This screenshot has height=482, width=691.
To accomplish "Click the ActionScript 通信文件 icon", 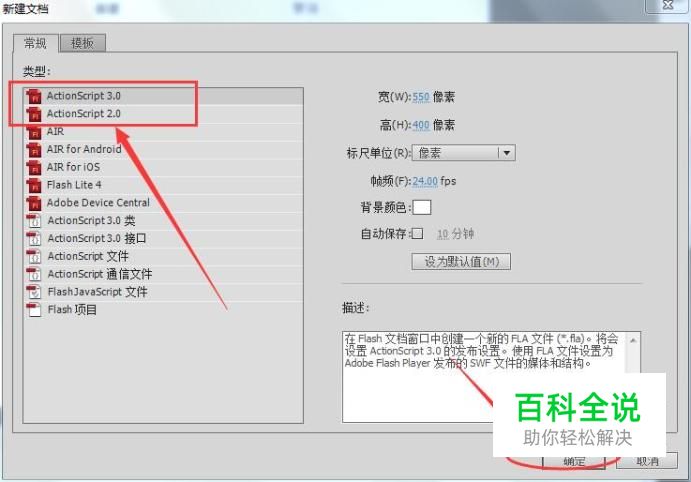I will coord(33,274).
